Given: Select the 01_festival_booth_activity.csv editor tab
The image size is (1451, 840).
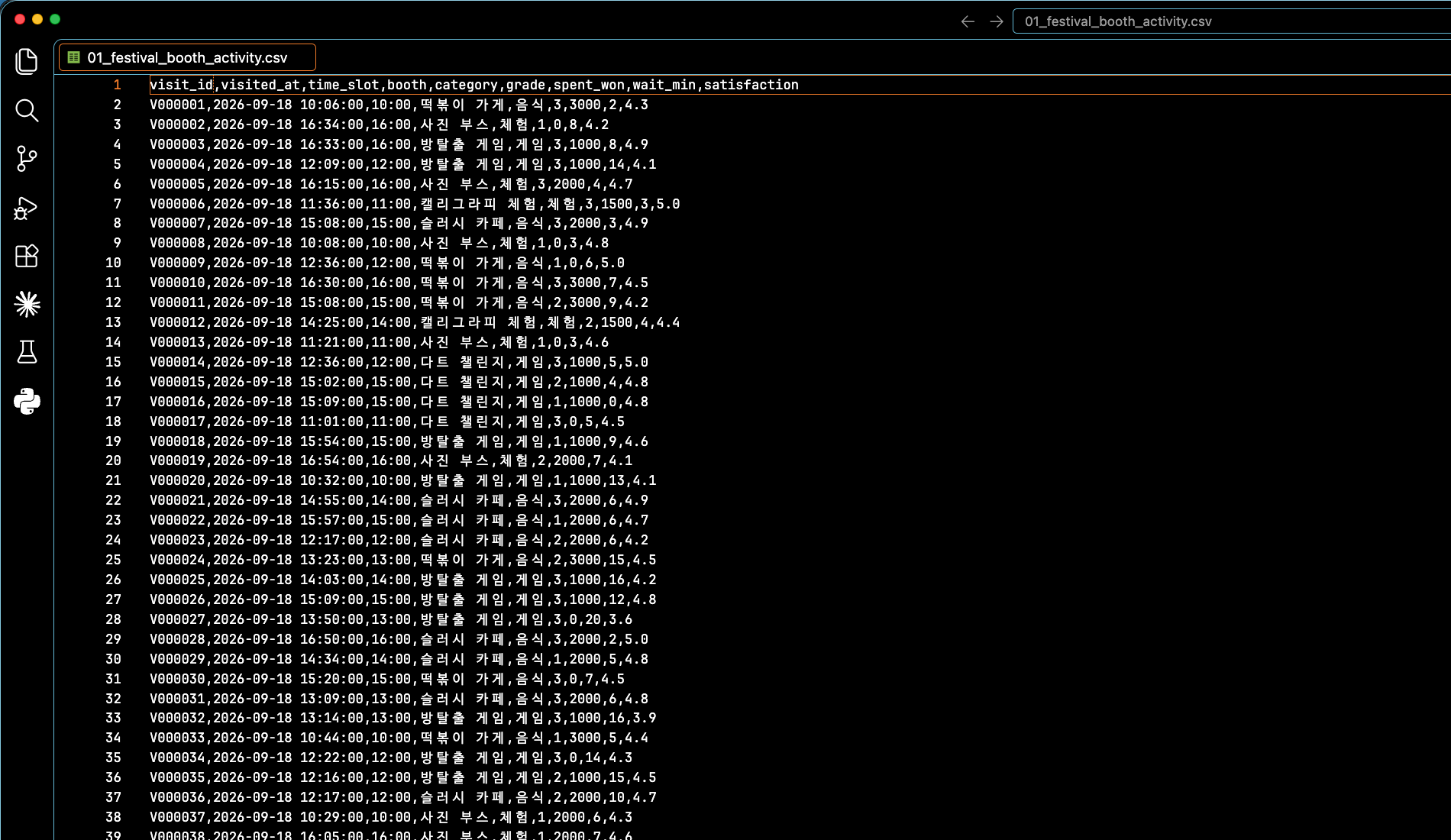Looking at the screenshot, I should click(187, 57).
